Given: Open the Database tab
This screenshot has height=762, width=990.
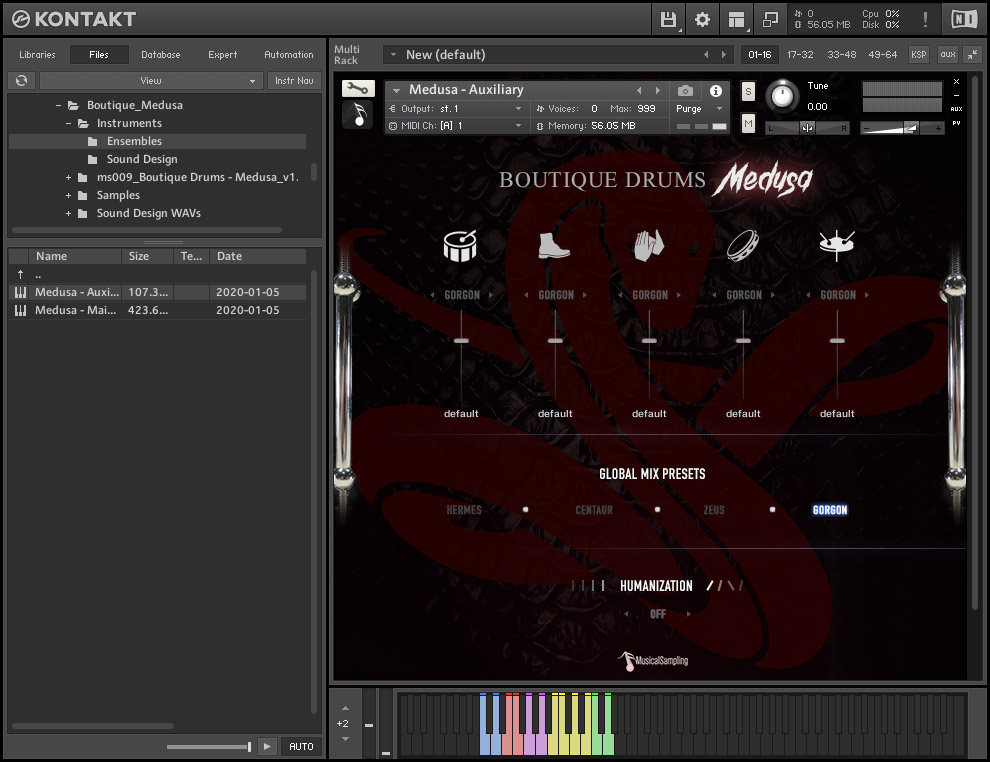Looking at the screenshot, I should (160, 55).
